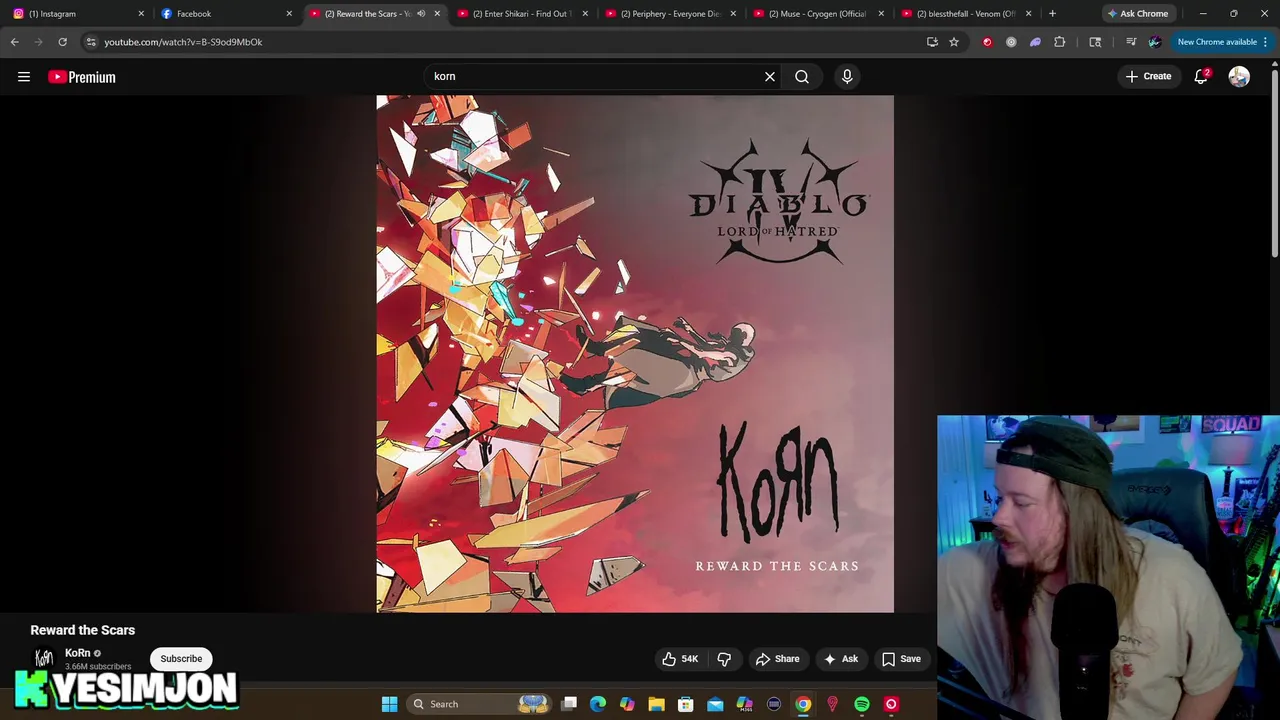Image resolution: width=1280 pixels, height=720 pixels.
Task: Open Chrome profile avatar
Action: click(x=1155, y=42)
